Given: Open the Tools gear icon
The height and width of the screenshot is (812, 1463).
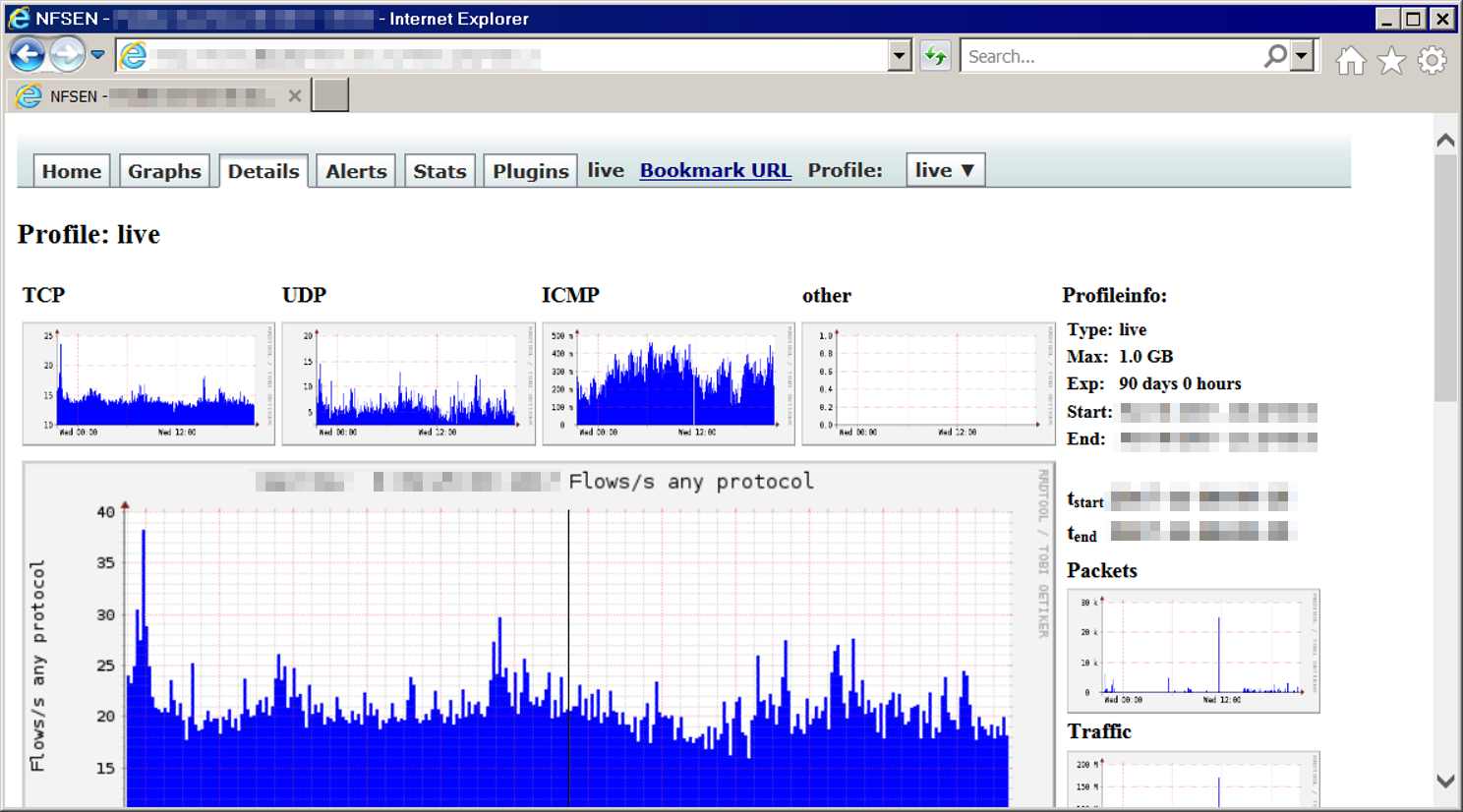Looking at the screenshot, I should [1433, 61].
